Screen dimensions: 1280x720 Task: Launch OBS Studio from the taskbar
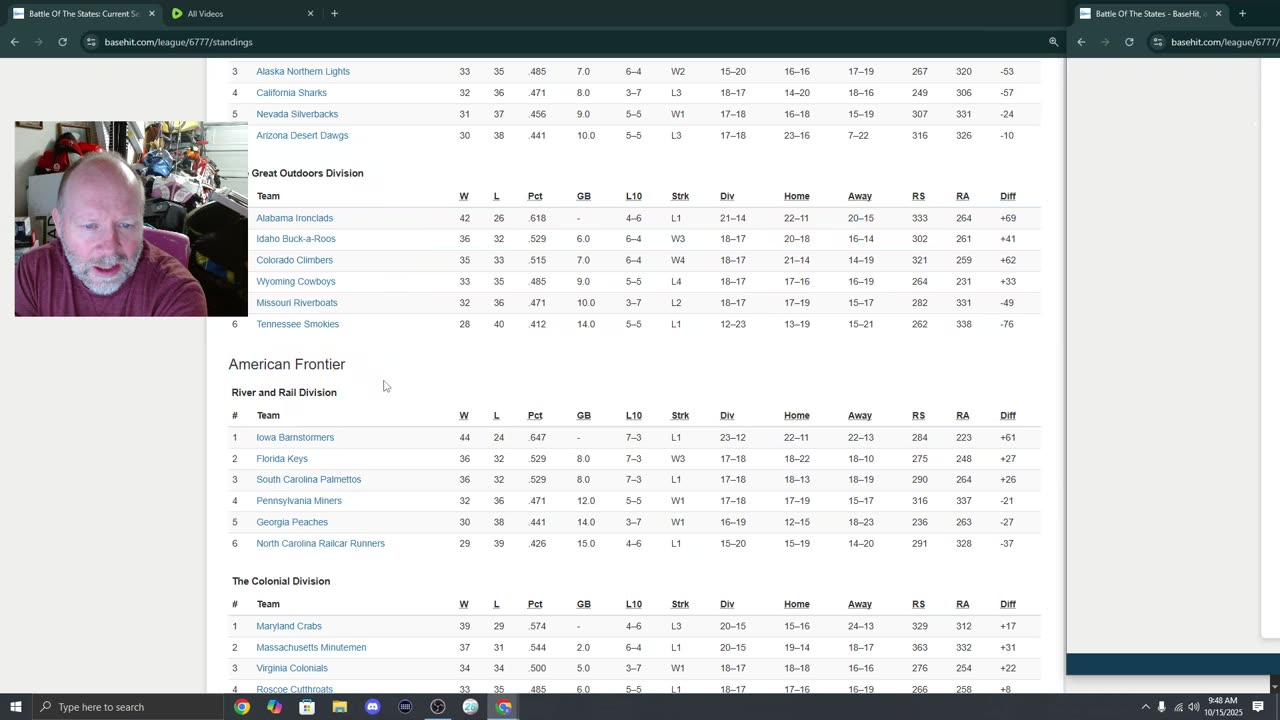pyautogui.click(x=438, y=707)
